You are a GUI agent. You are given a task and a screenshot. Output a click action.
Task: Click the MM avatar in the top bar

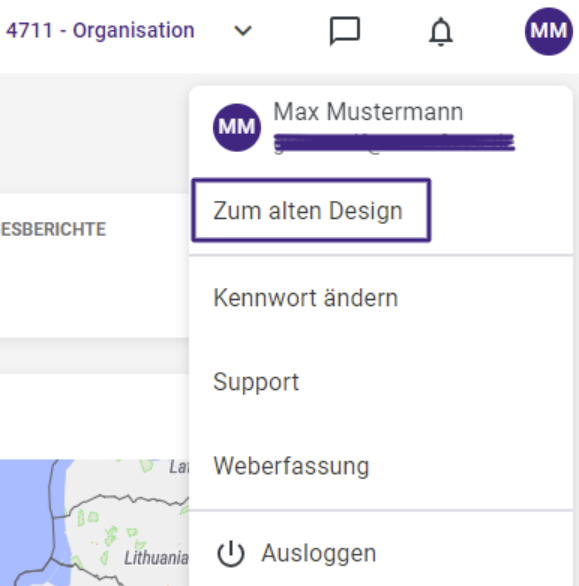point(548,31)
